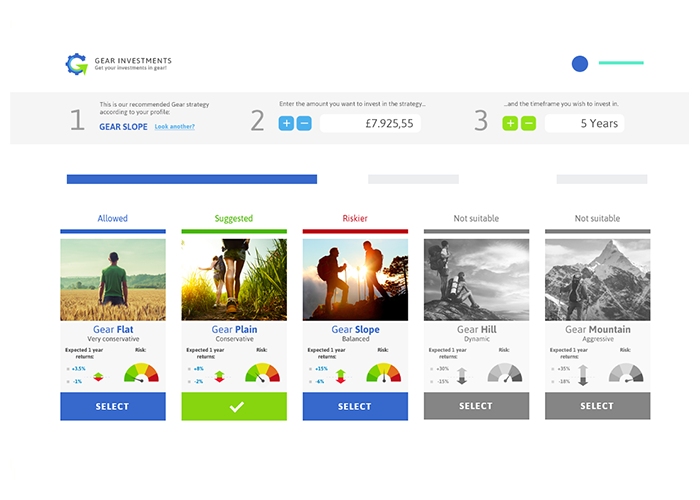
Task: Click the blue profile circle icon
Action: coord(579,64)
